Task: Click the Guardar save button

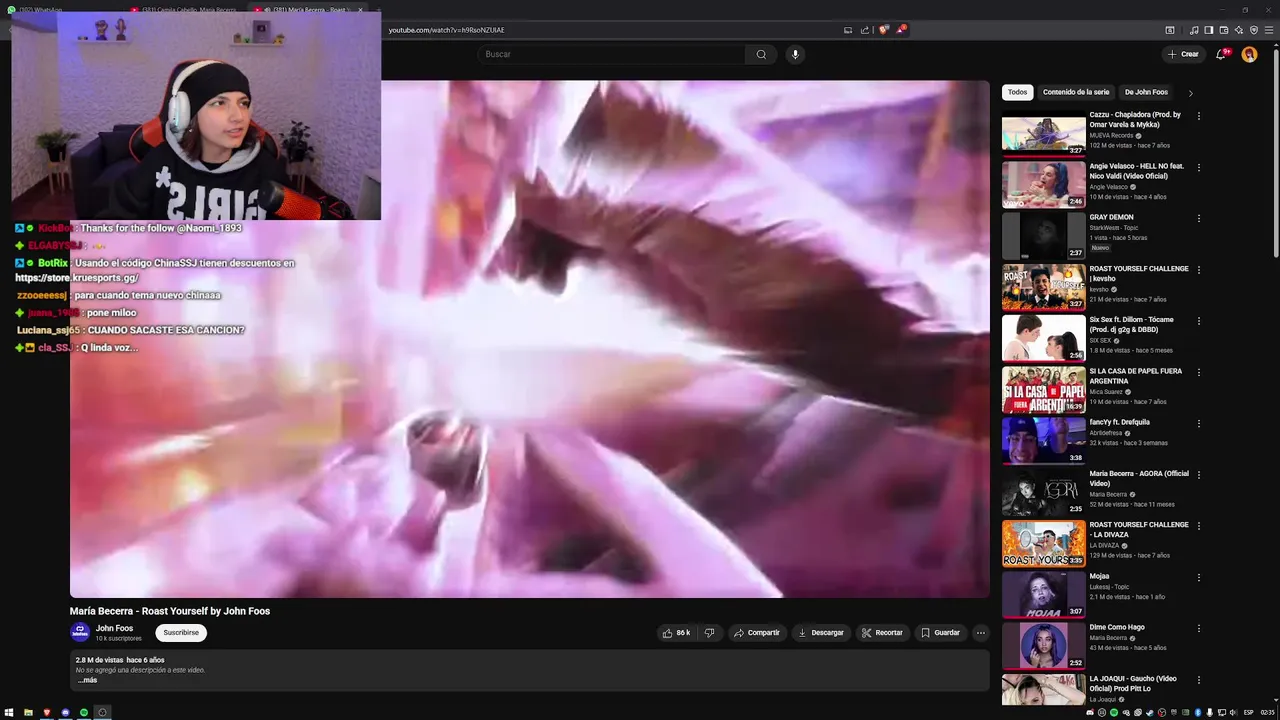Action: (x=940, y=633)
